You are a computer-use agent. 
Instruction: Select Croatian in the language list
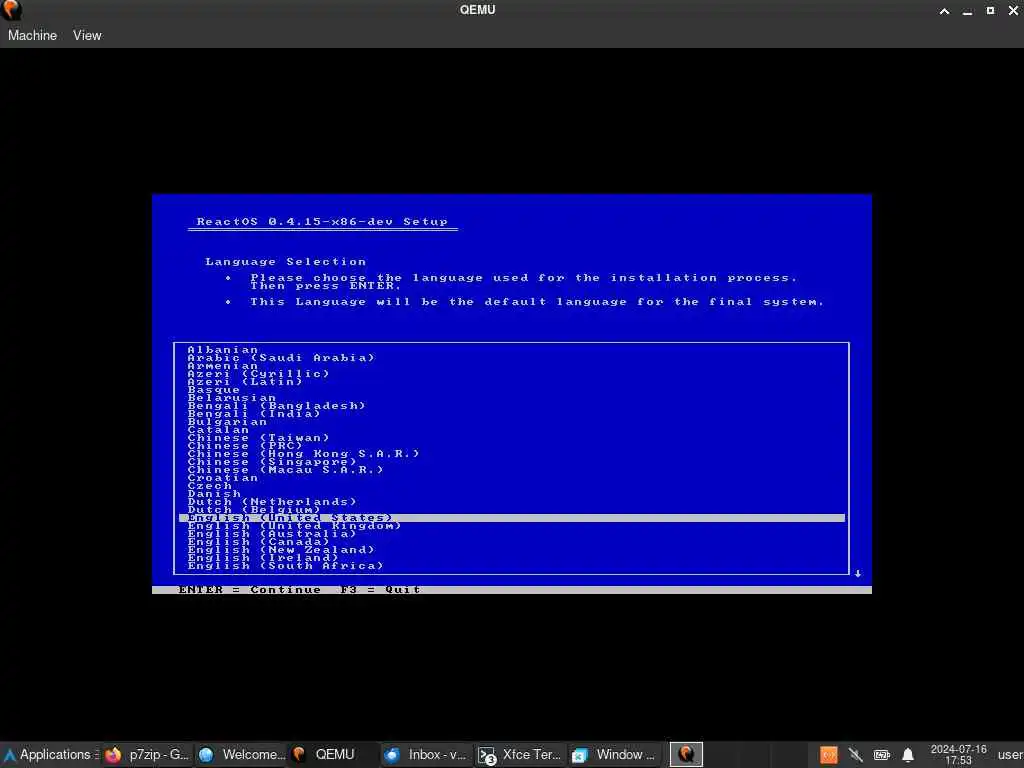pos(223,478)
